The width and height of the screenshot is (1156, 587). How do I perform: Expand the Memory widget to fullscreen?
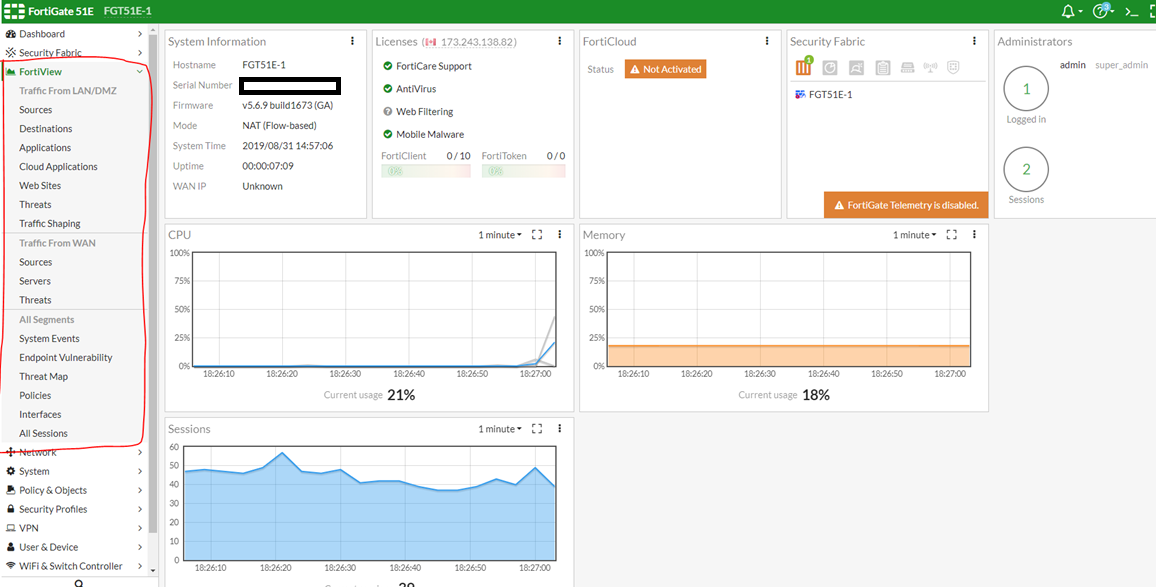tap(952, 235)
